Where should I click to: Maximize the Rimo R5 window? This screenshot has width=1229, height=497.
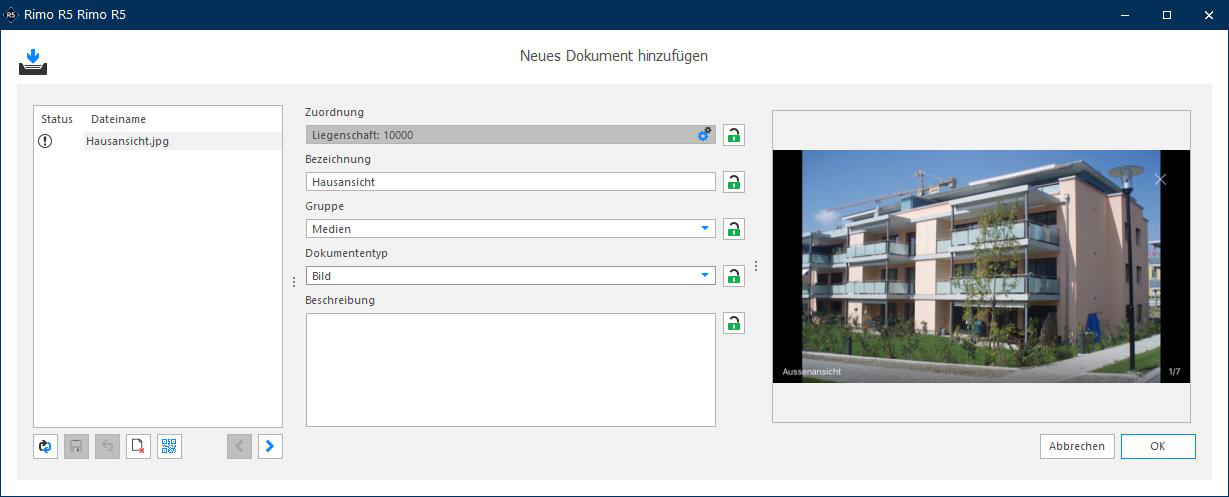1166,15
